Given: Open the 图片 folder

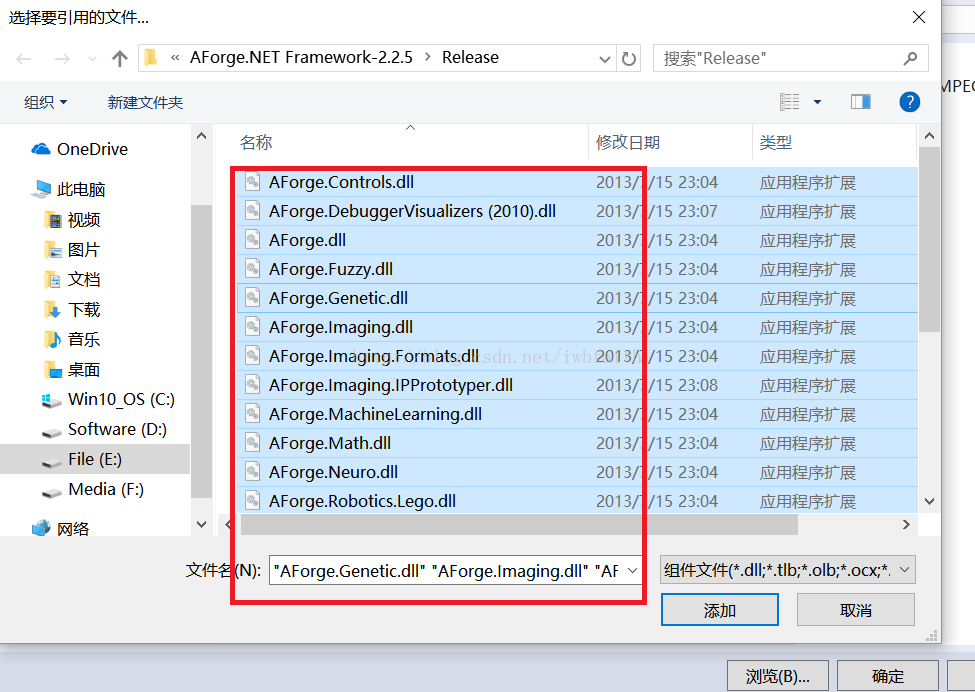Looking at the screenshot, I should (73, 250).
